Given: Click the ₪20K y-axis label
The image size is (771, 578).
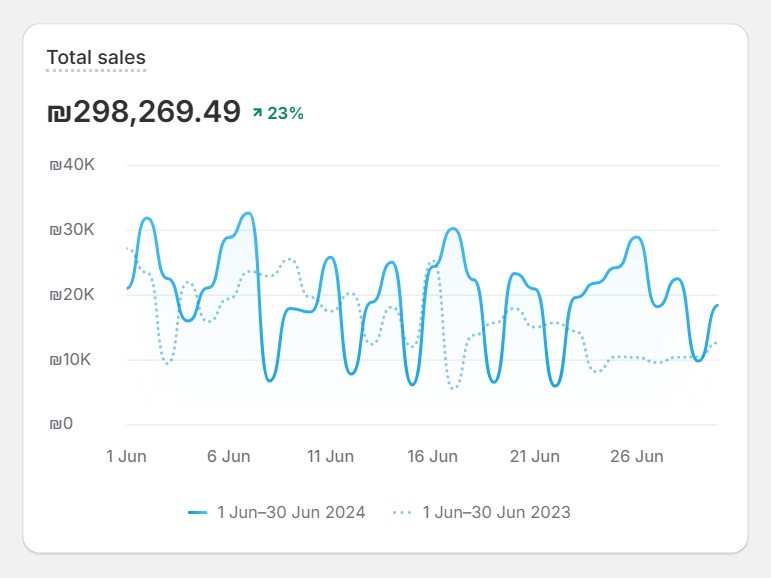Looking at the screenshot, I should pos(71,295).
